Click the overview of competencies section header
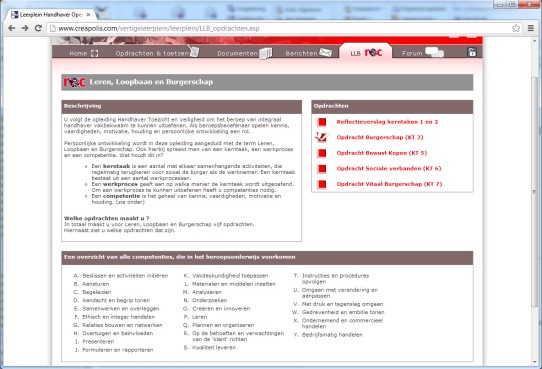Viewport: 542px width, 369px height. (267, 258)
